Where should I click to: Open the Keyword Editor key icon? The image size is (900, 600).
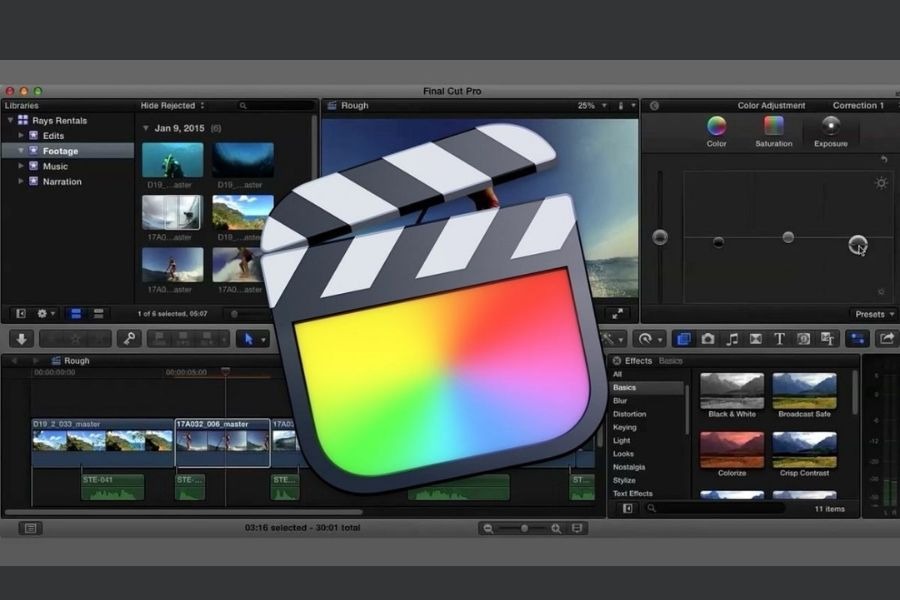128,339
